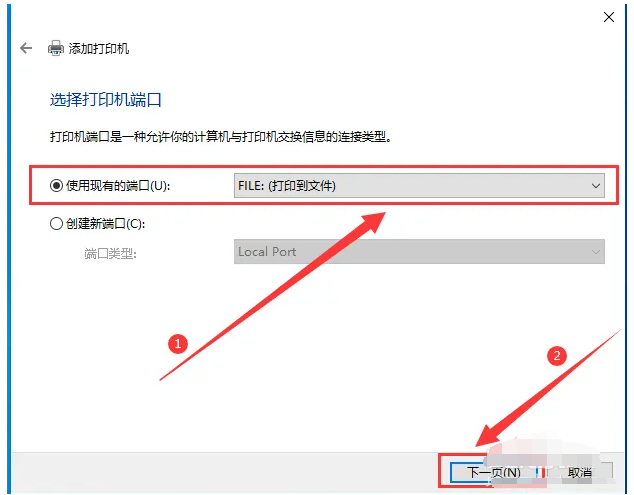Click the printer port description sentence
This screenshot has height=495, width=634.
pos(221,137)
